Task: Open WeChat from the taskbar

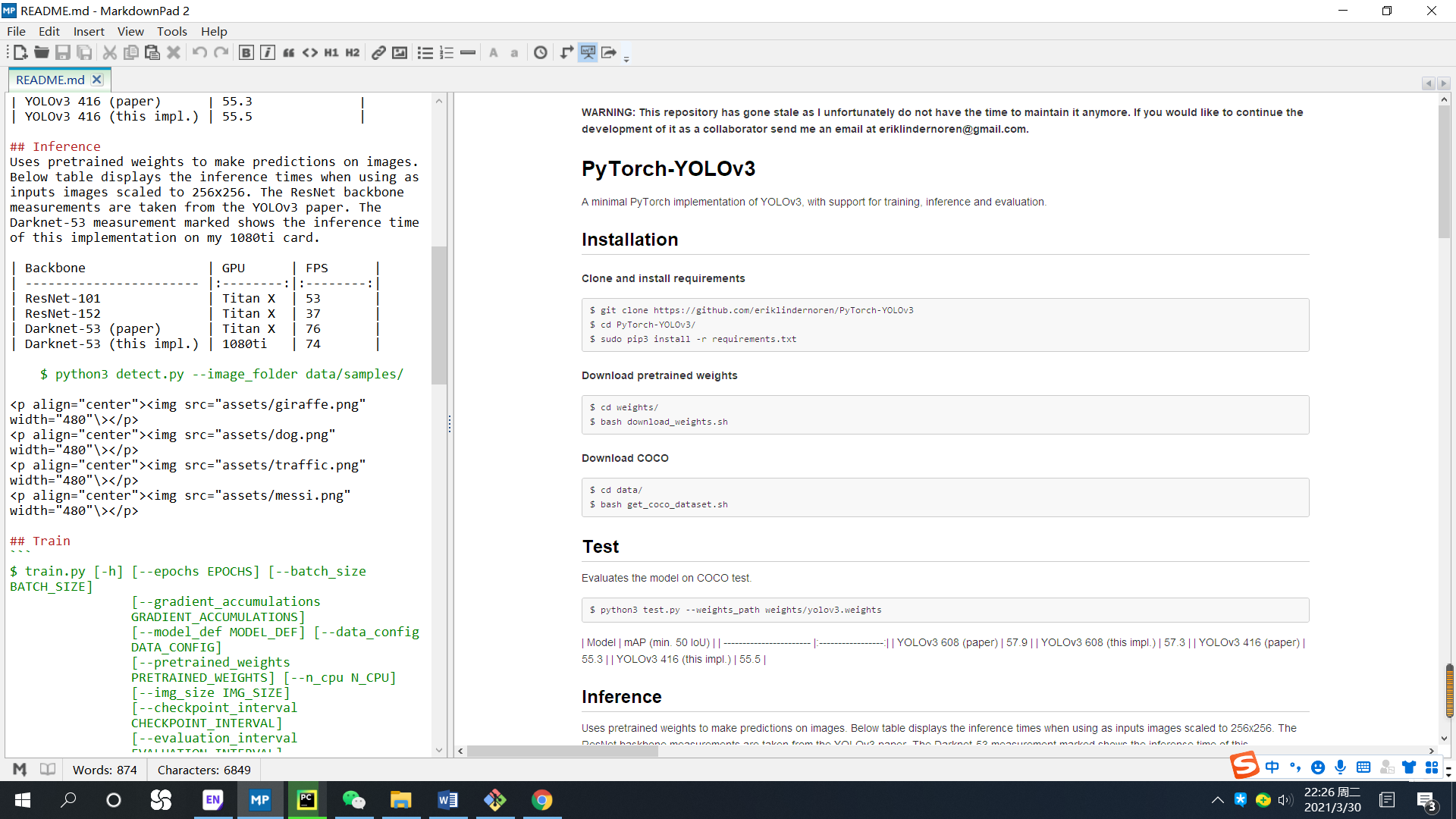Action: (x=353, y=800)
